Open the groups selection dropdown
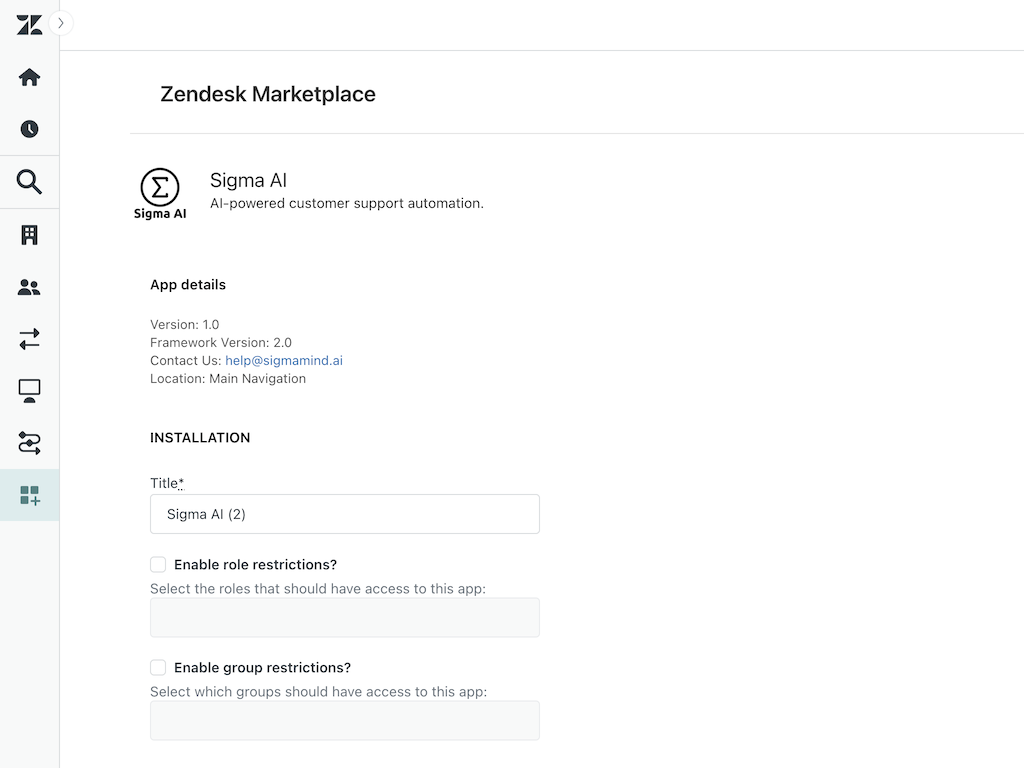The width and height of the screenshot is (1024, 768). tap(344, 720)
